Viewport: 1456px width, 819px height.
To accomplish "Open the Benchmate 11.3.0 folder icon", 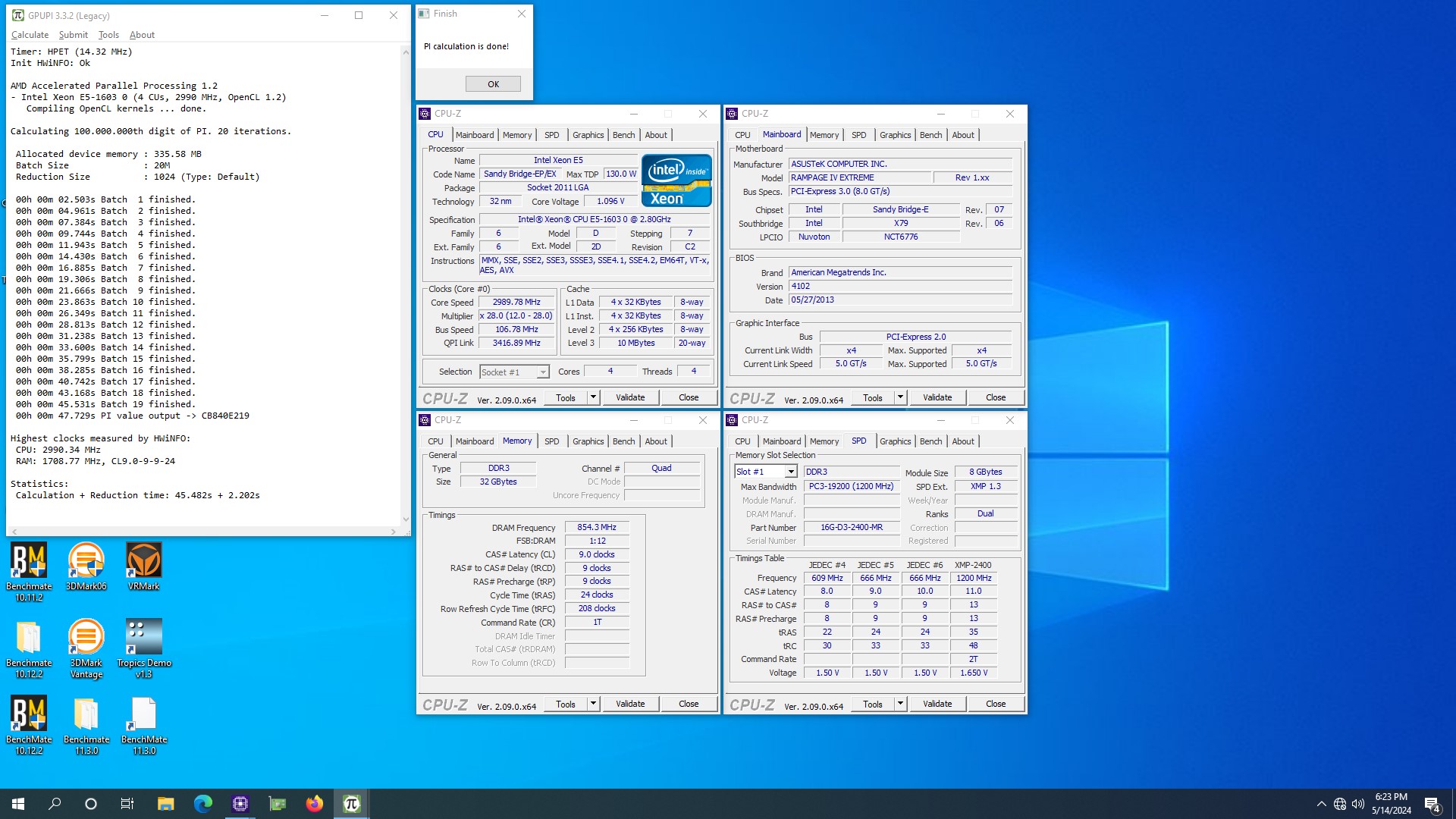I will (86, 724).
